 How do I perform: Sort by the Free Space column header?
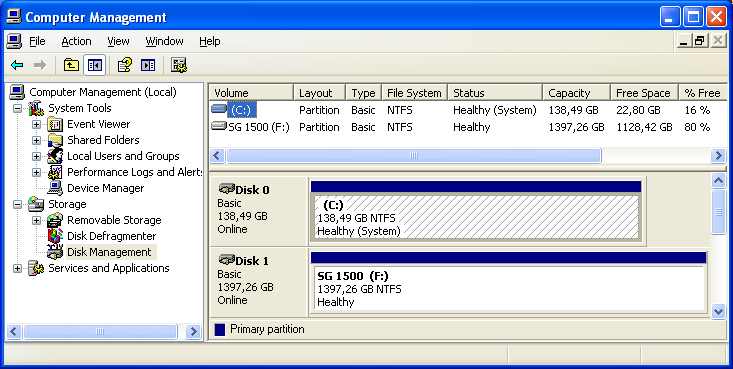click(644, 93)
